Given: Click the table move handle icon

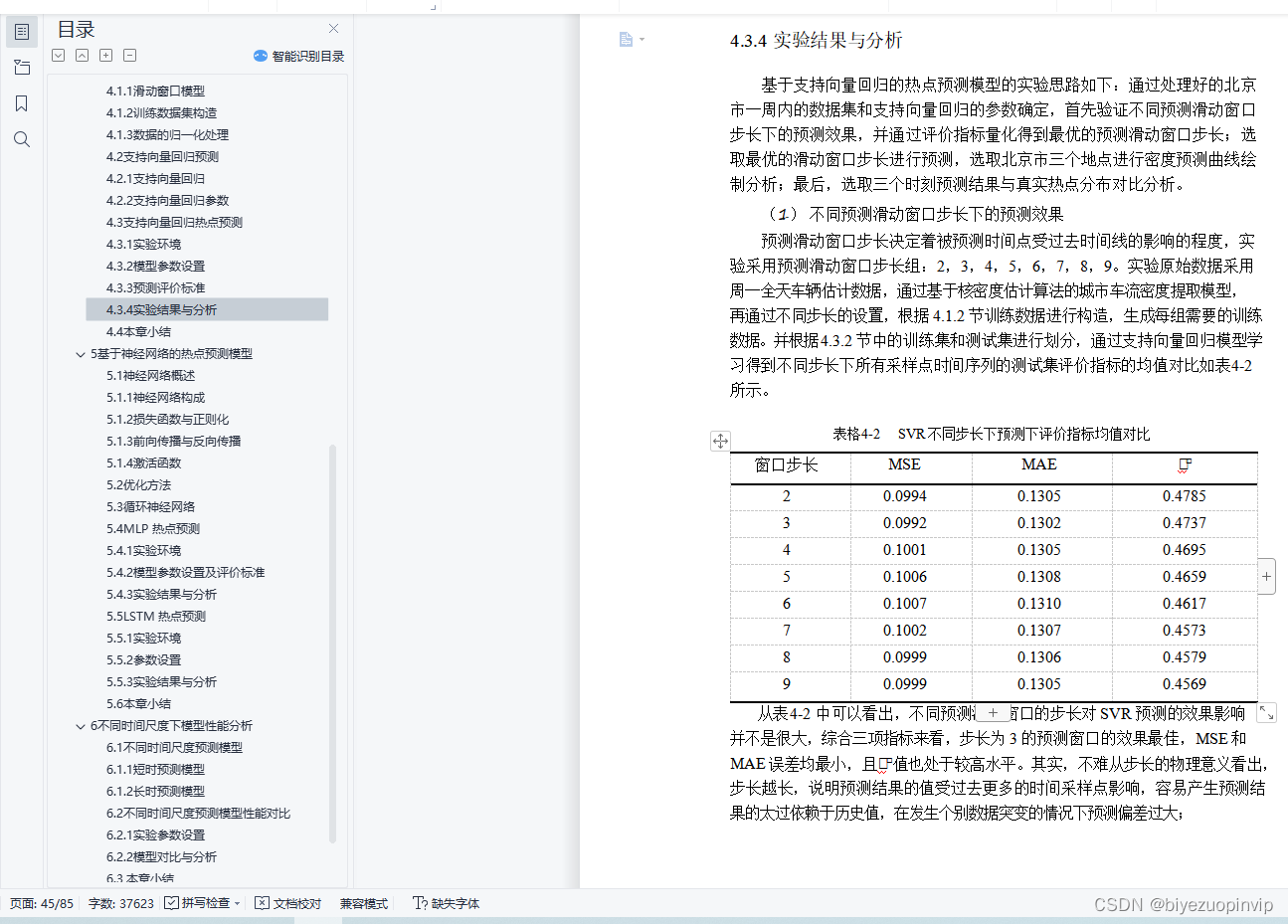Looking at the screenshot, I should coord(720,441).
